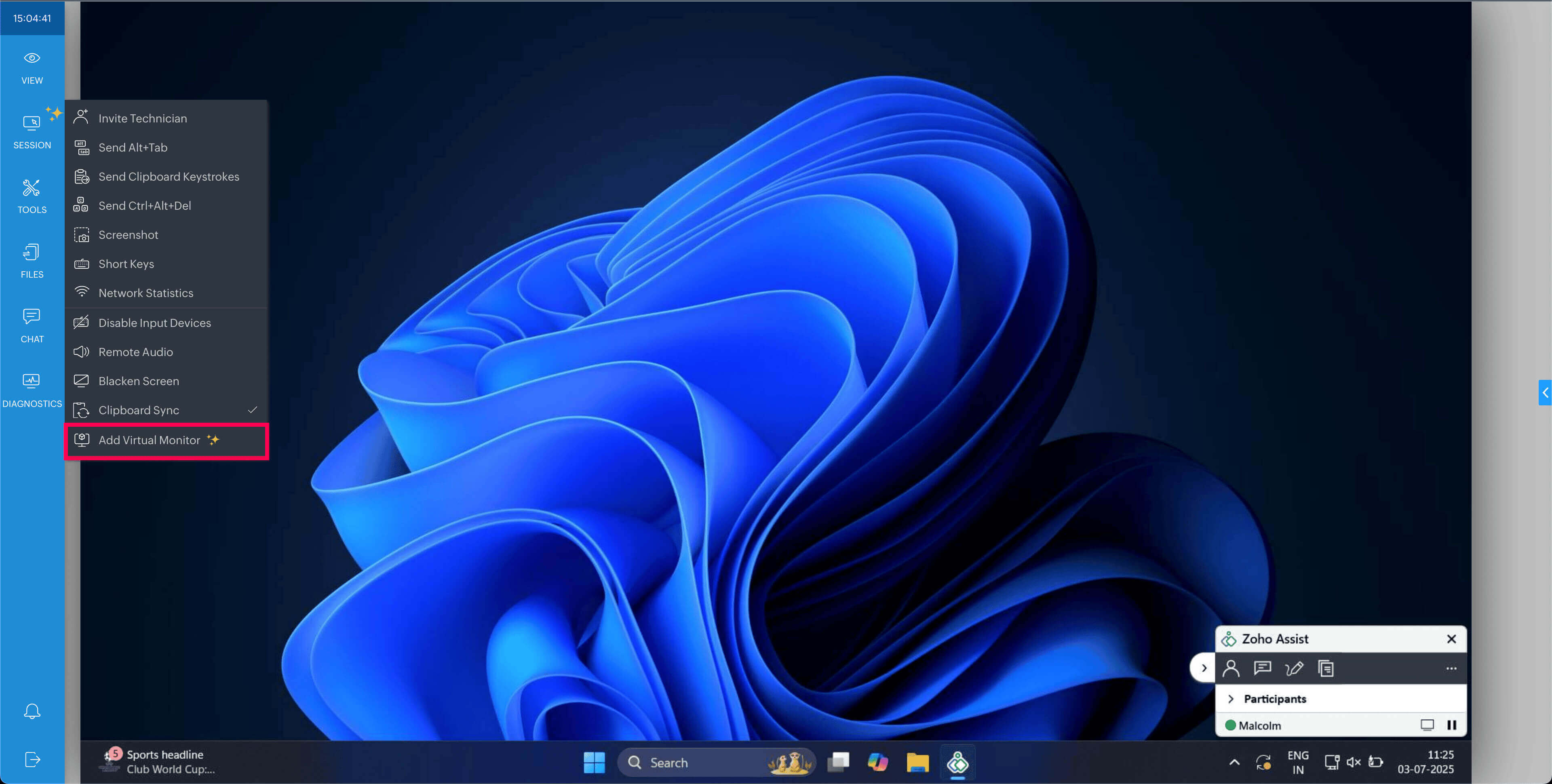This screenshot has height=784, width=1552.
Task: Pause sharing for Malcolm
Action: pyautogui.click(x=1451, y=725)
